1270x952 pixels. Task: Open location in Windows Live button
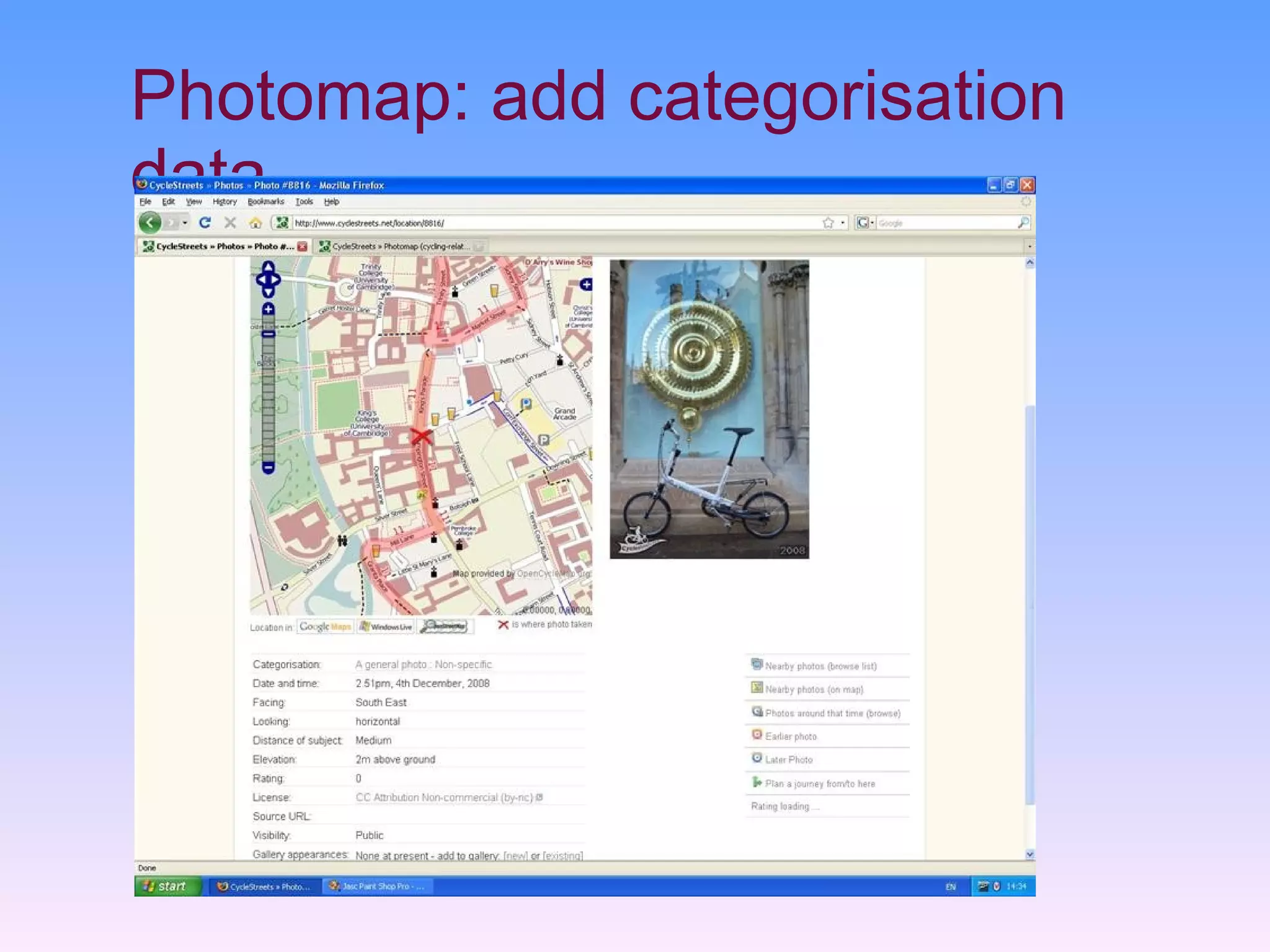click(386, 627)
